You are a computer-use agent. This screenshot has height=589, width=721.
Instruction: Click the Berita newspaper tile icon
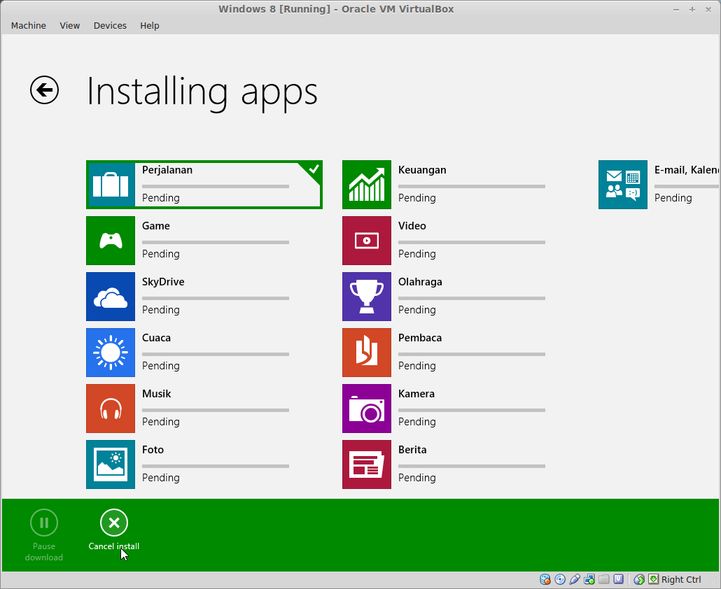366,464
